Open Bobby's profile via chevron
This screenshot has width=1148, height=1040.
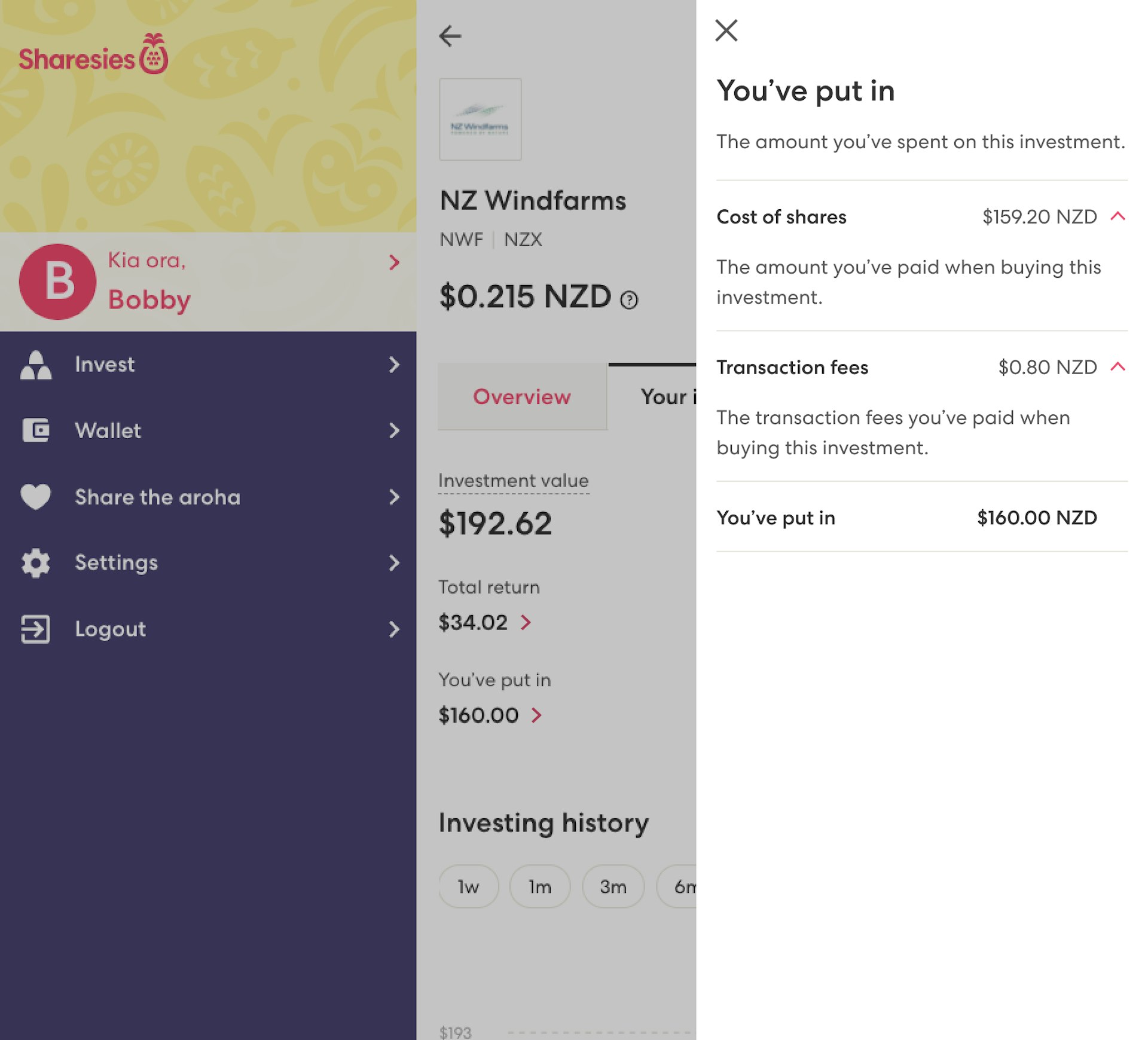394,262
